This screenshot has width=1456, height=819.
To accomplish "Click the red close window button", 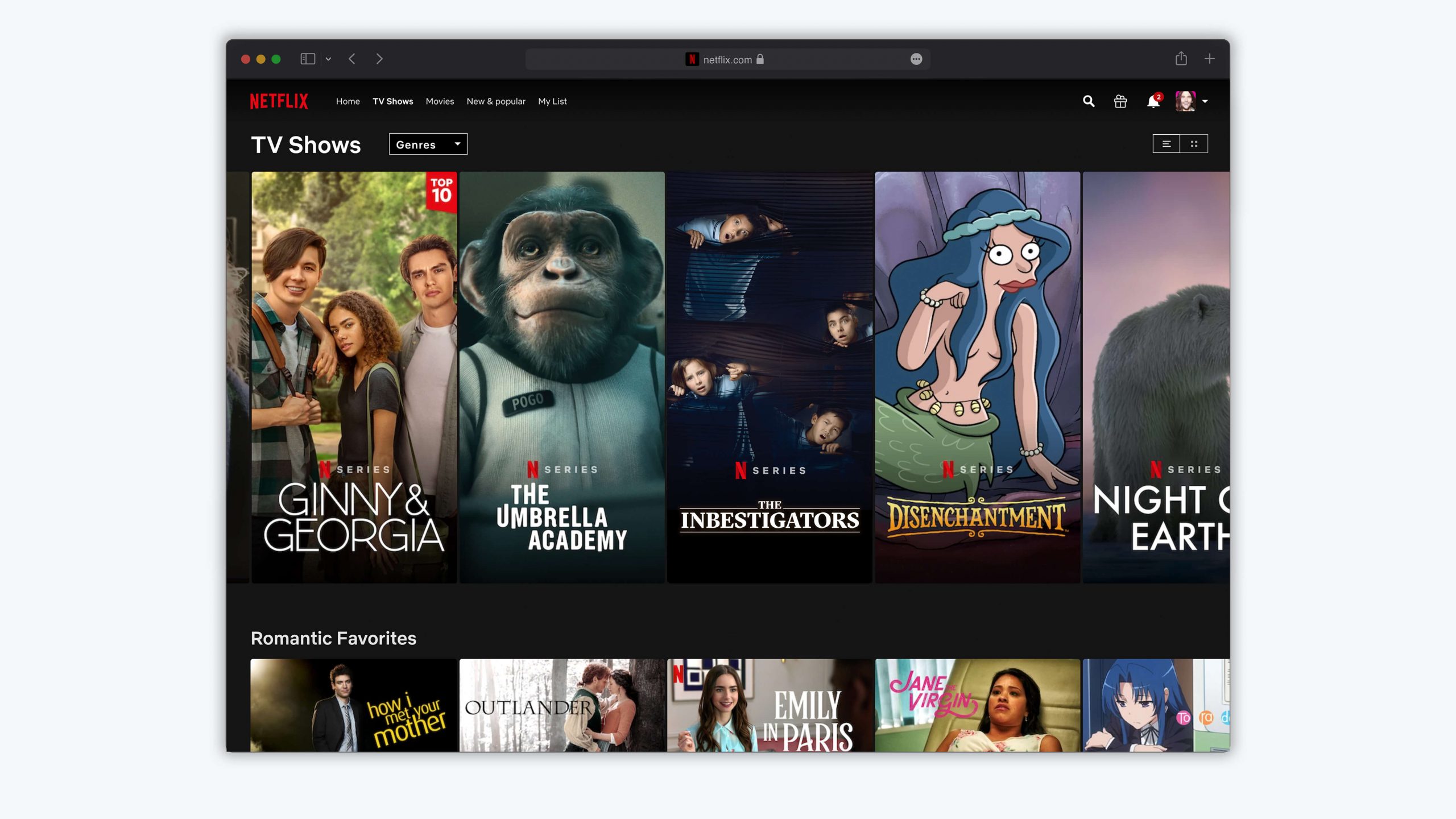I will tap(246, 59).
